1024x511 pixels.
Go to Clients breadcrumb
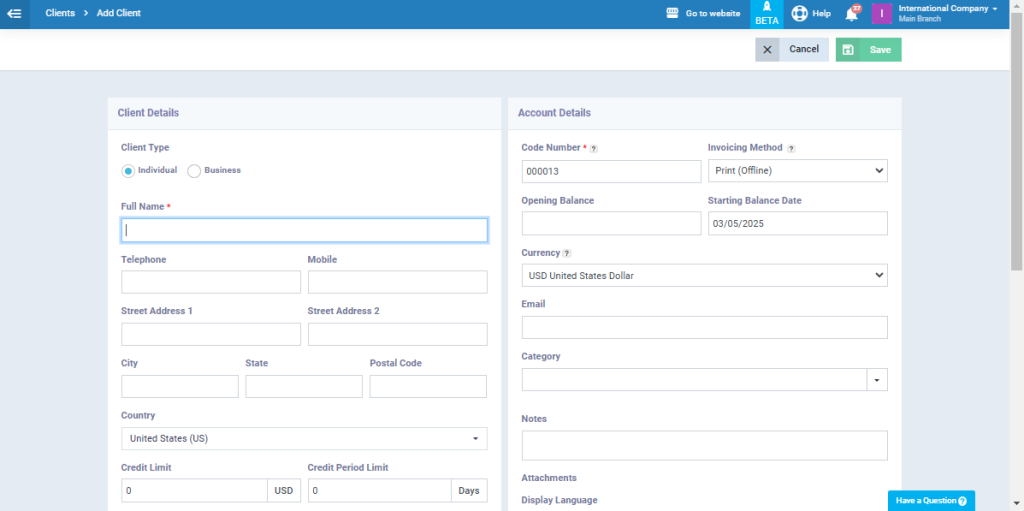point(60,13)
